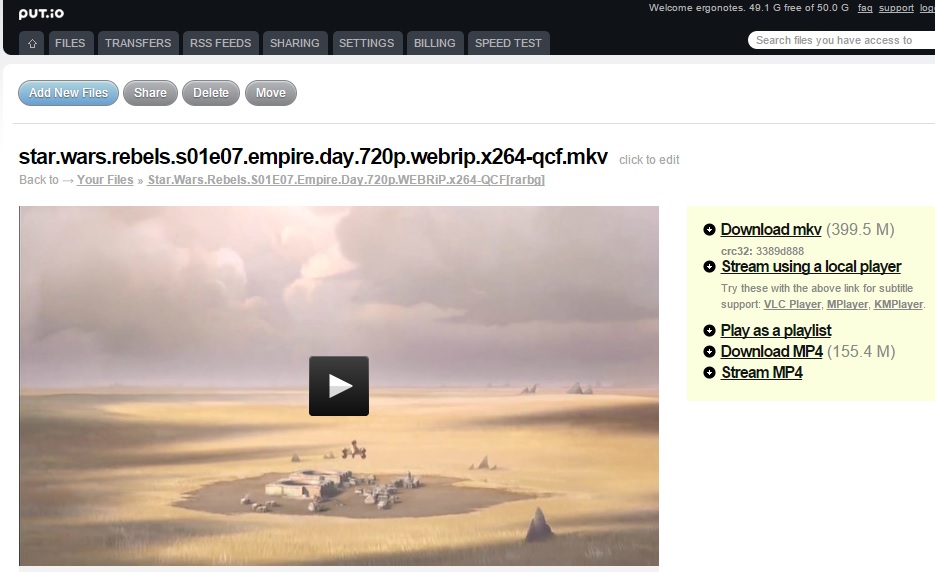Click the arrow icon beside Stream using a local player
This screenshot has height=572, width=935.
click(x=709, y=267)
